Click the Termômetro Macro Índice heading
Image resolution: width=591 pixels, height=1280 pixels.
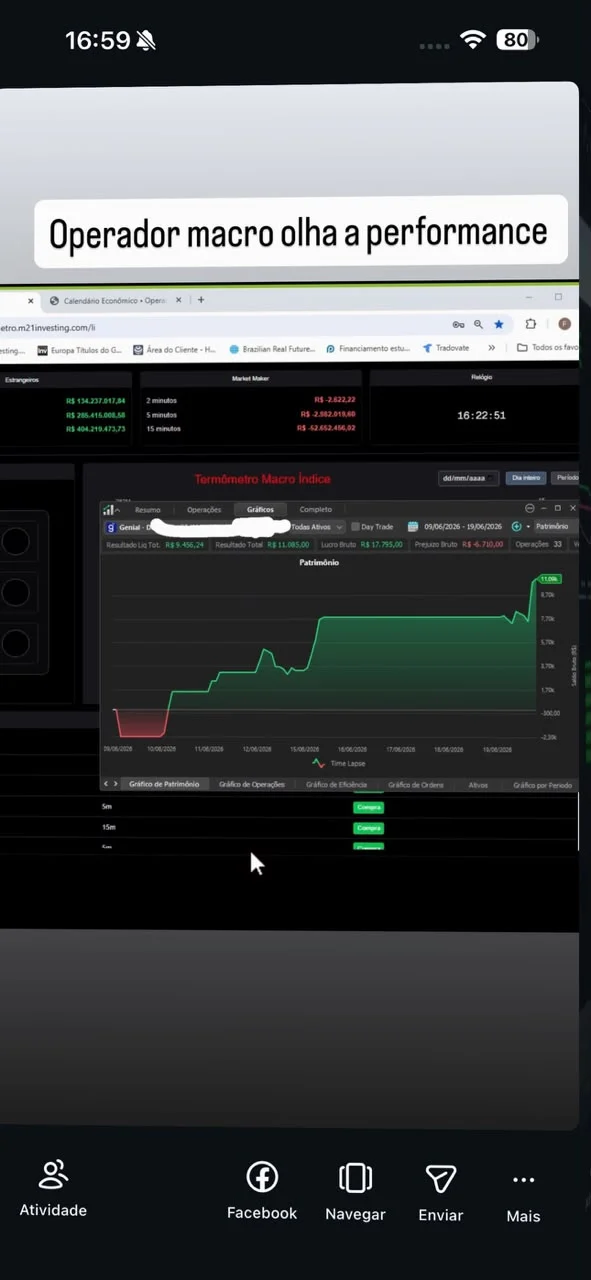262,479
